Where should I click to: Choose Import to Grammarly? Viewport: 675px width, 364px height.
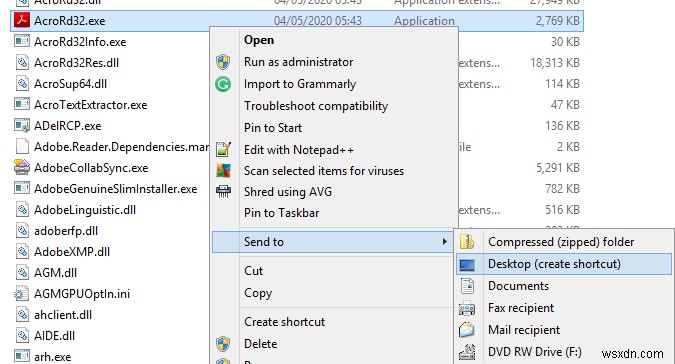[x=300, y=84]
